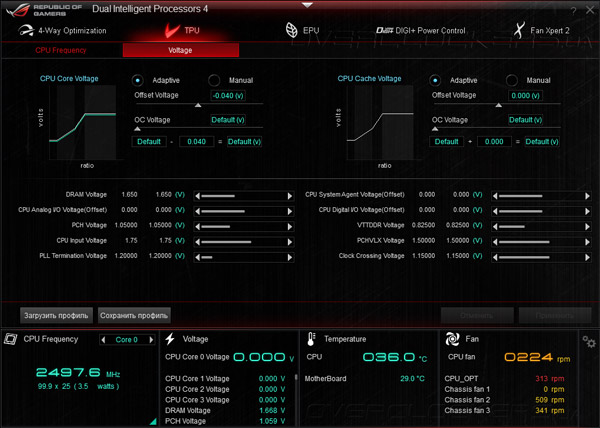600x428 pixels.
Task: Decrease CPU Digital I/O Voltage with left arrow
Action: coord(495,212)
